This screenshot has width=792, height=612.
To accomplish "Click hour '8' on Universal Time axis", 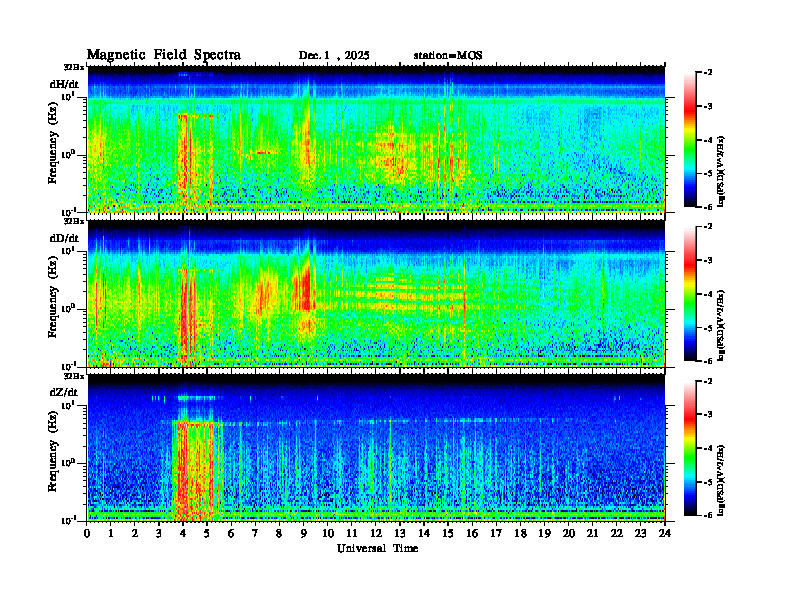I will pyautogui.click(x=279, y=533).
